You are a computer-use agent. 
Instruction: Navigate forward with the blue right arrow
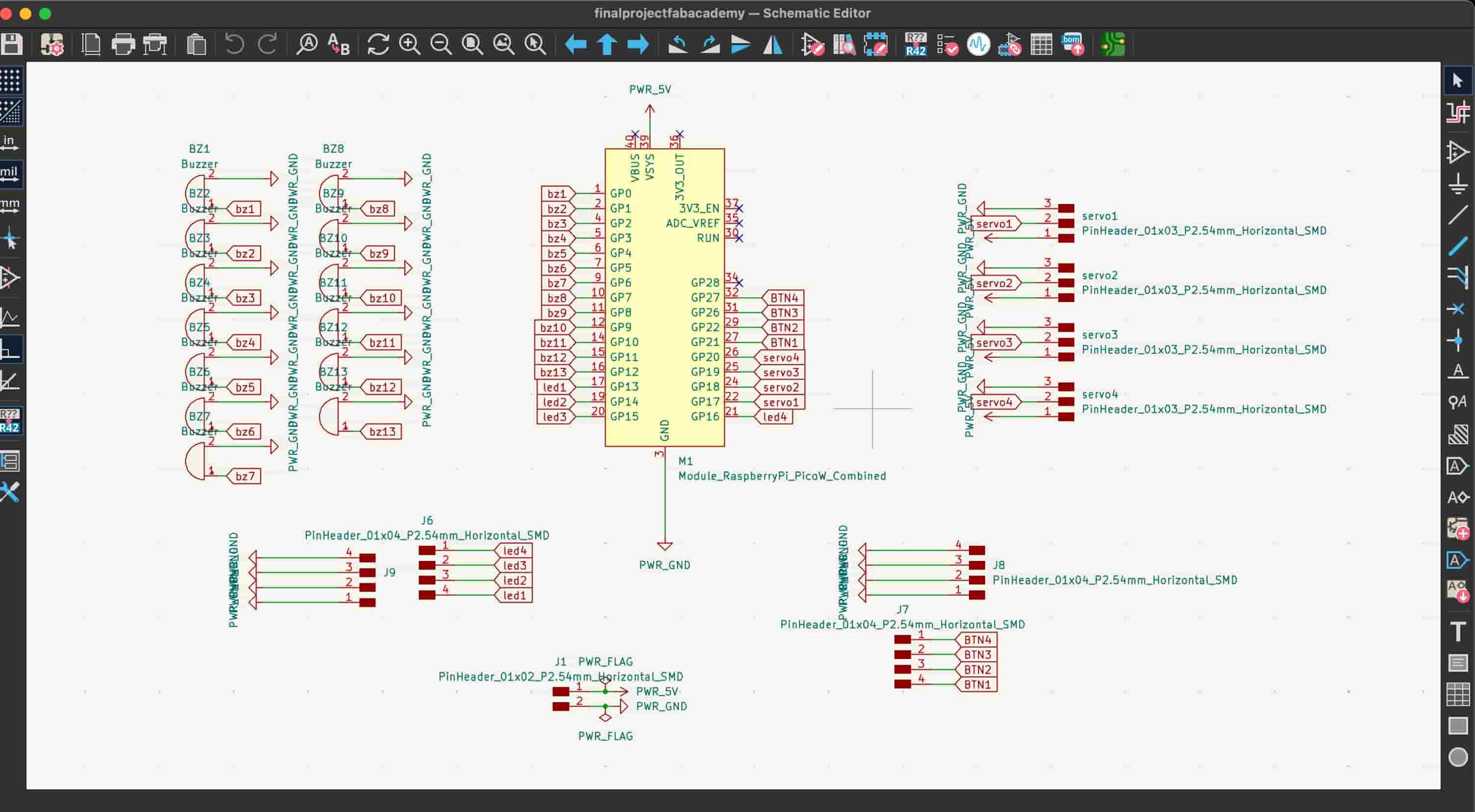[638, 44]
